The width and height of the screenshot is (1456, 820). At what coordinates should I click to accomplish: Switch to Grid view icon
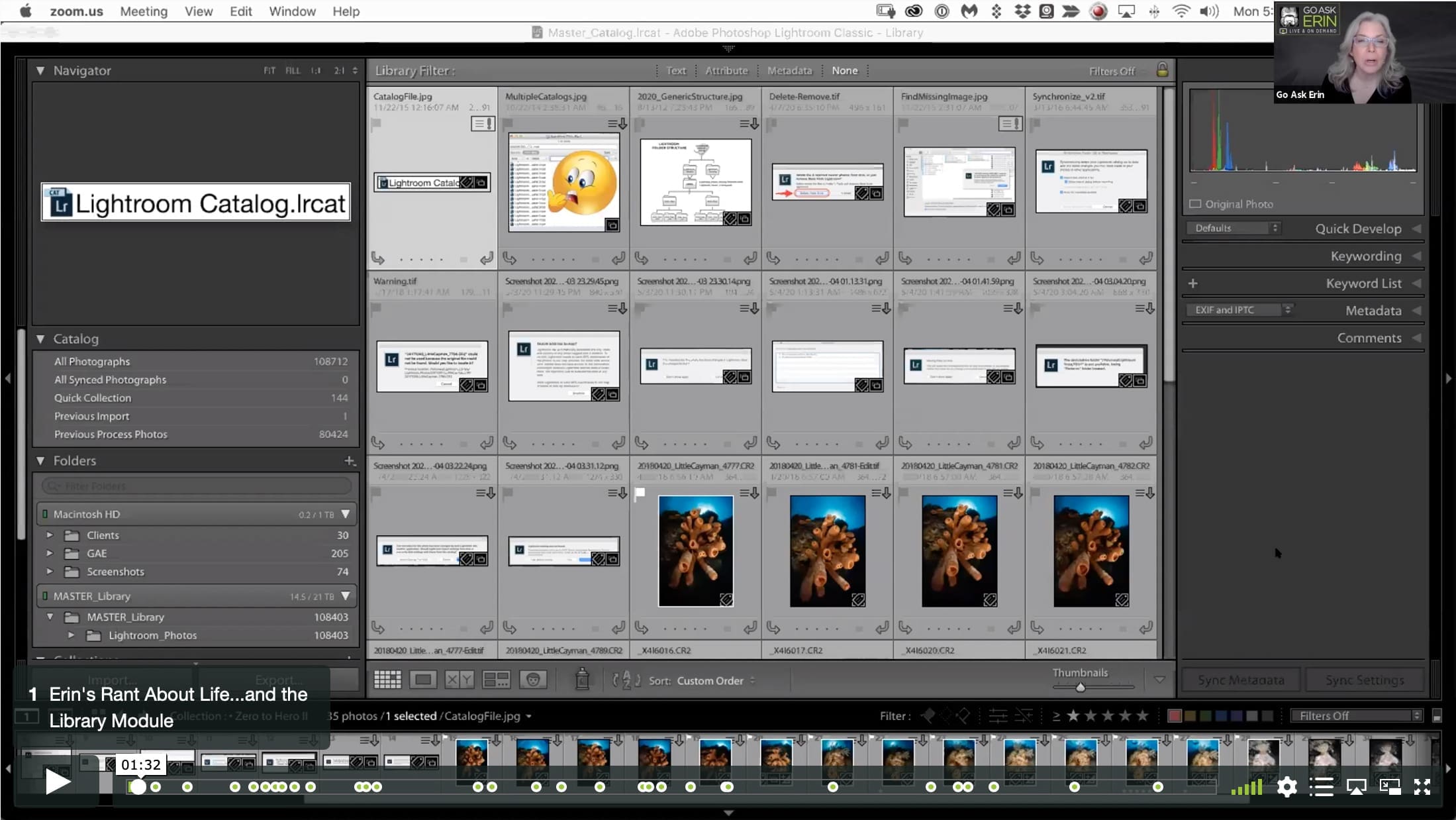click(x=387, y=680)
